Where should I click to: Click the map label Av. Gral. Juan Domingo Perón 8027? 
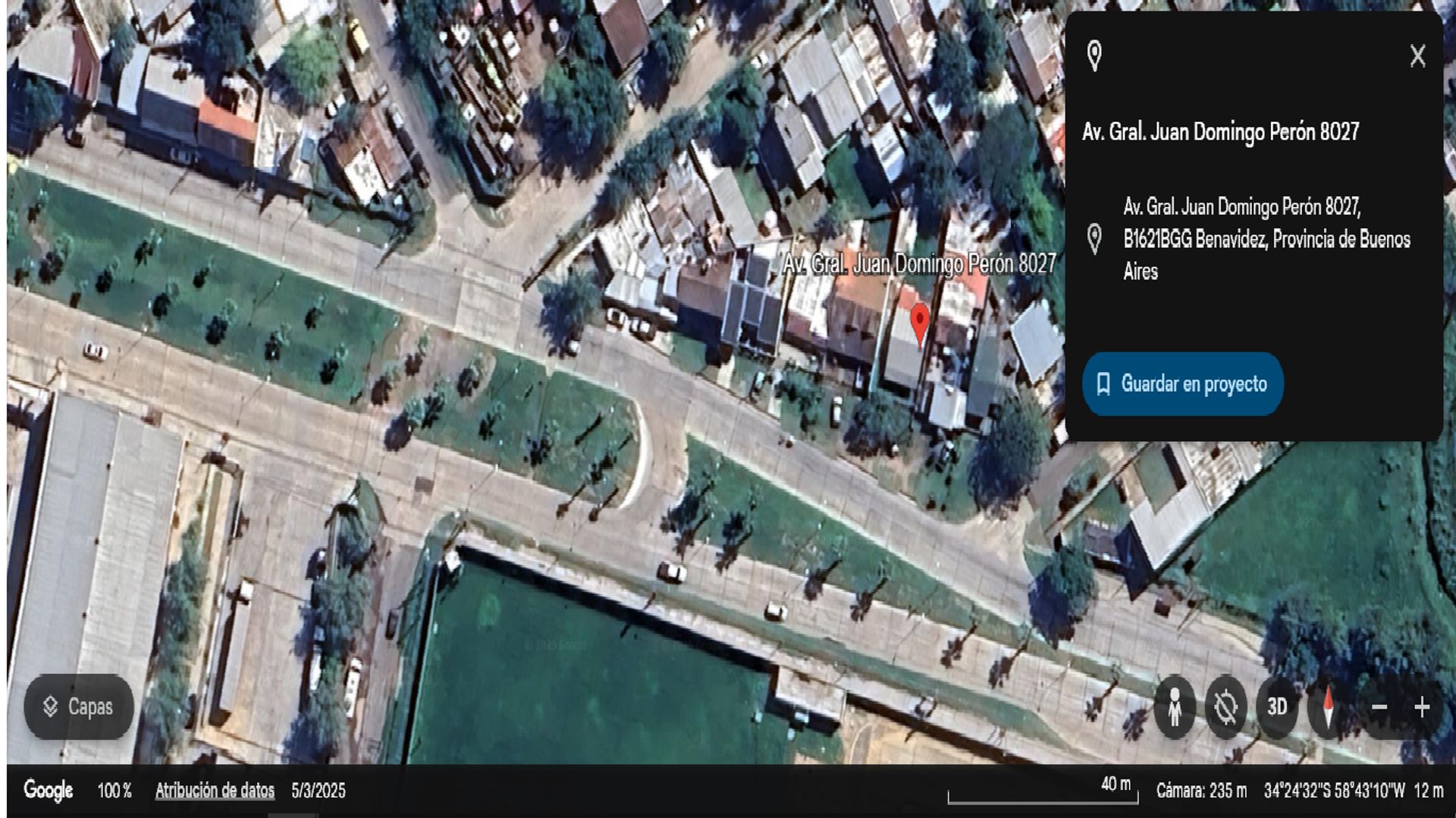(919, 264)
